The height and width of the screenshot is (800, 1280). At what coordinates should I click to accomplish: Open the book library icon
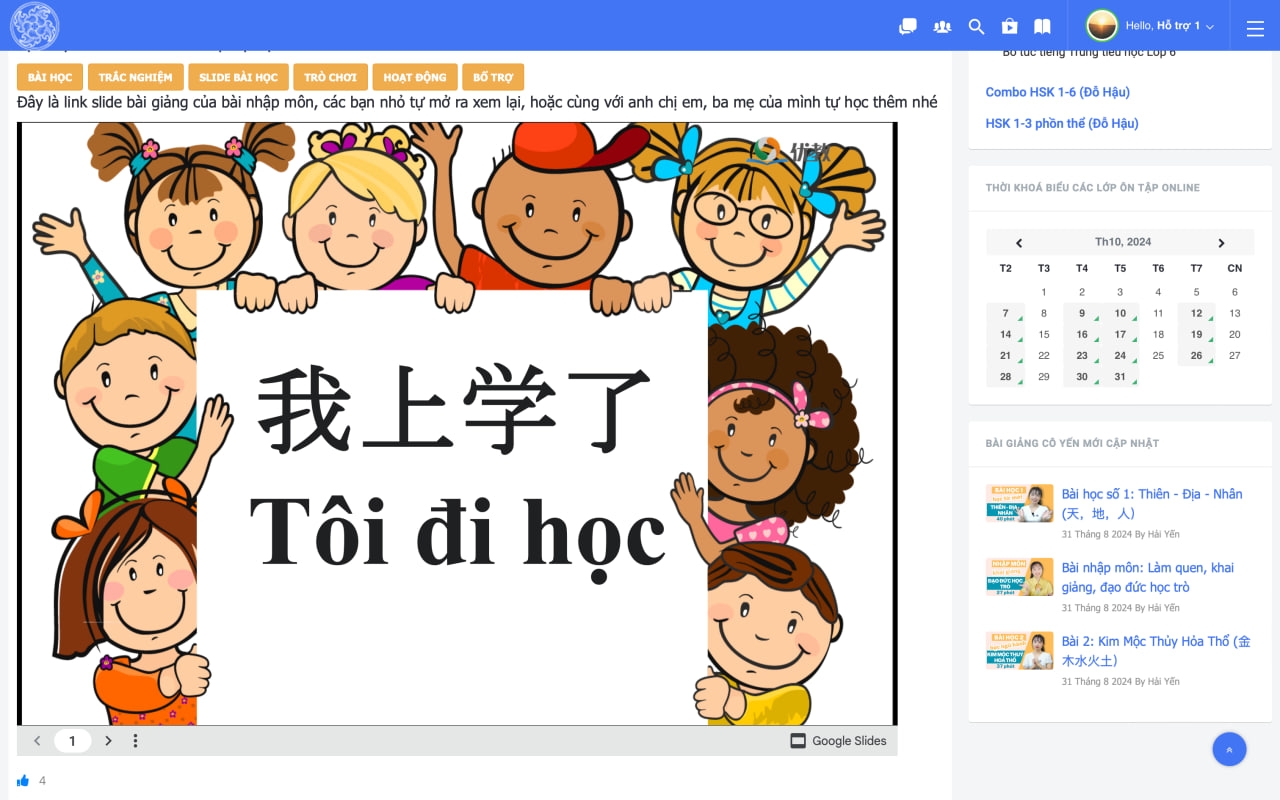tap(1042, 27)
